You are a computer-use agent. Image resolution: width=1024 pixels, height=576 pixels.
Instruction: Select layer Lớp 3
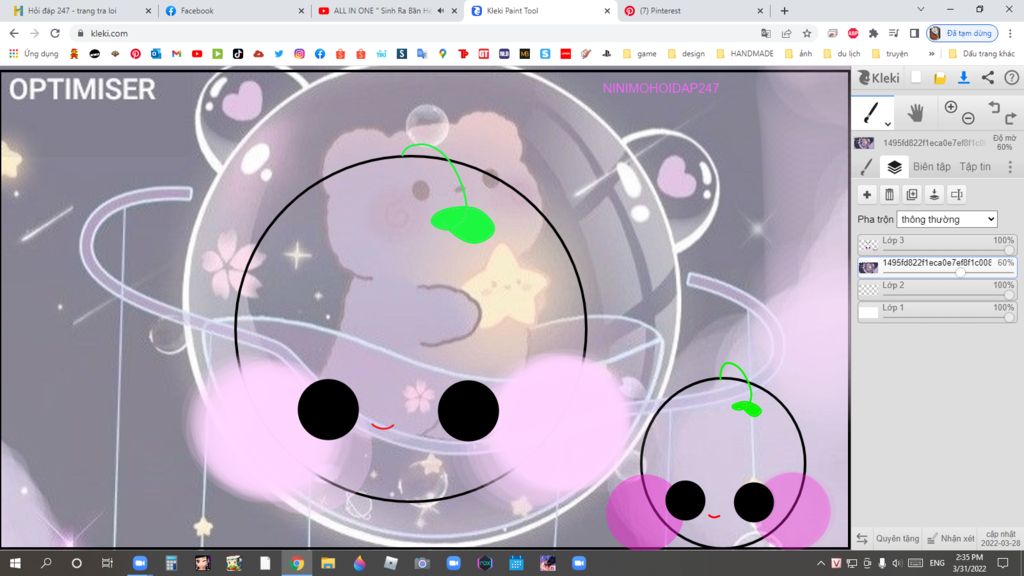coord(936,244)
